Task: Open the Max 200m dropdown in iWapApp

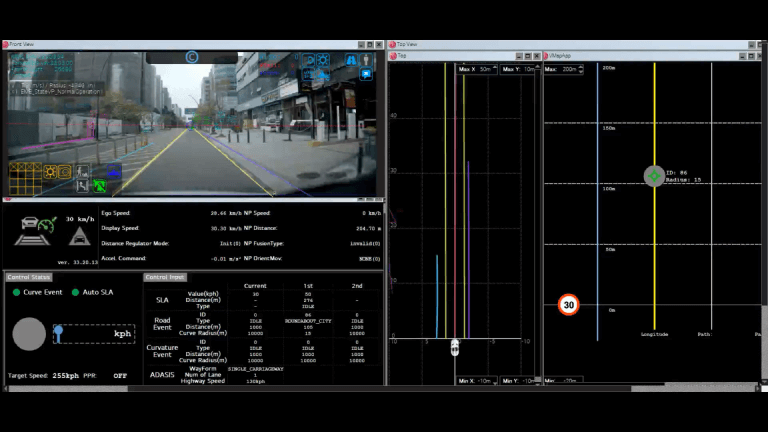Action: tap(564, 69)
